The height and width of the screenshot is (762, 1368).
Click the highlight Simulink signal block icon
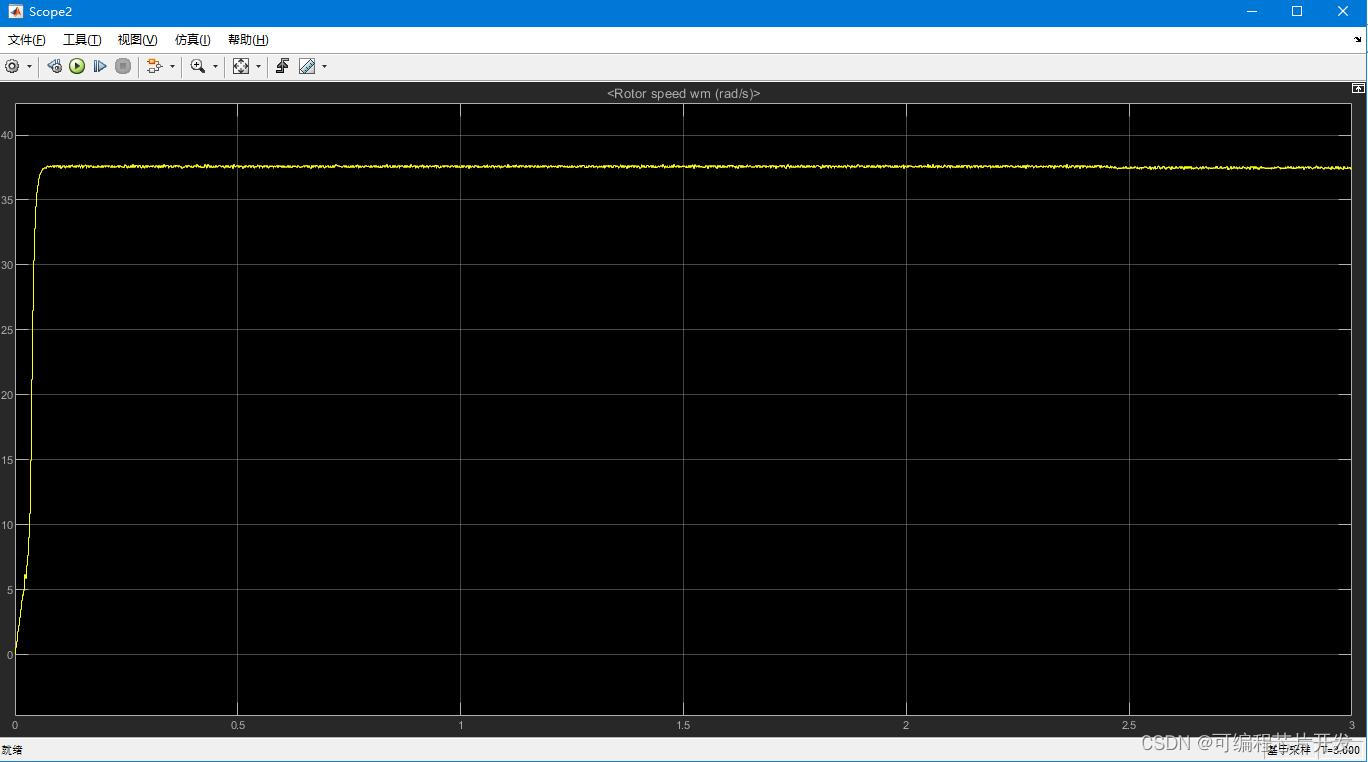coord(154,66)
